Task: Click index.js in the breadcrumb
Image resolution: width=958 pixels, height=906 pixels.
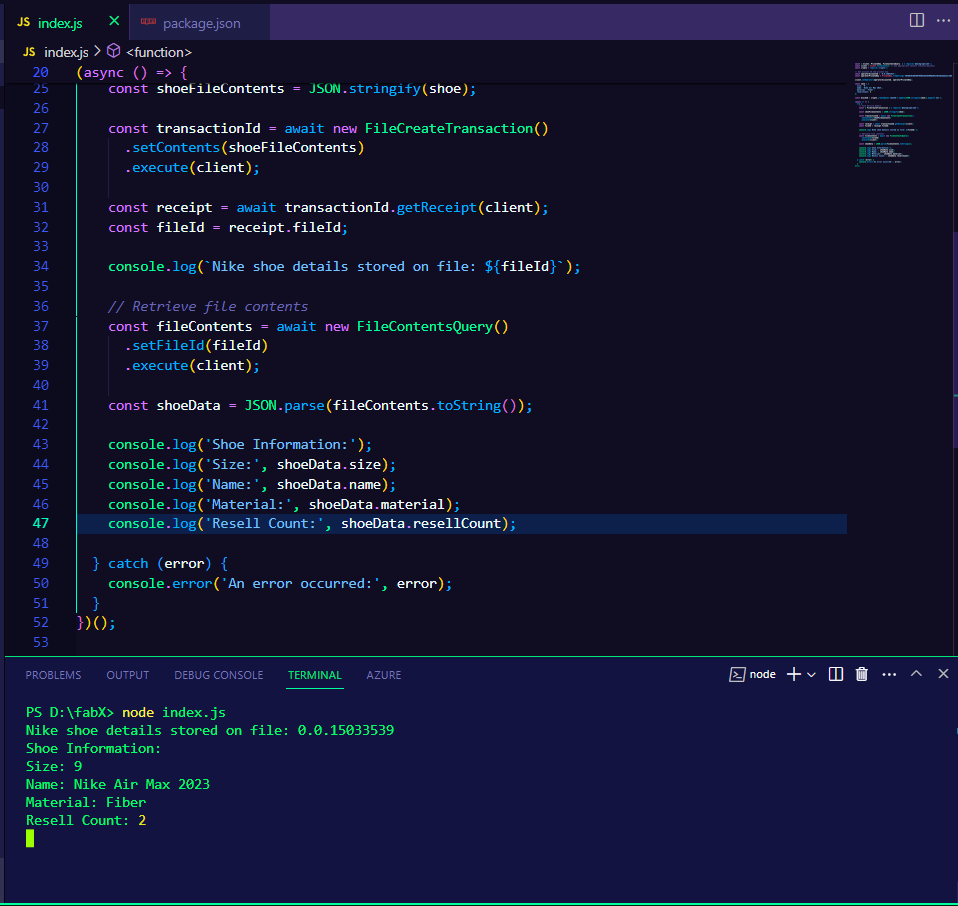Action: tap(66, 53)
